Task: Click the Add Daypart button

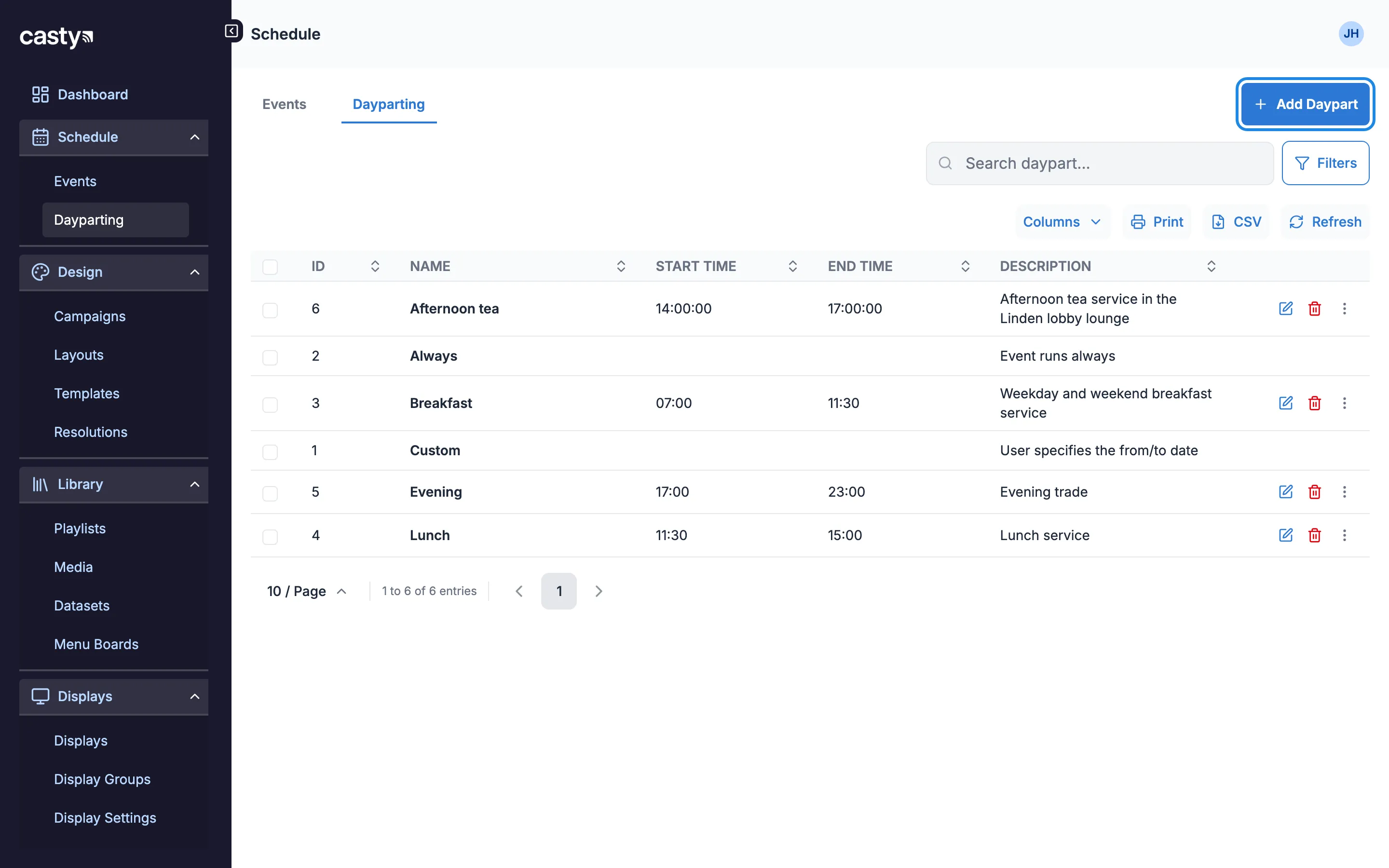Action: click(x=1305, y=104)
